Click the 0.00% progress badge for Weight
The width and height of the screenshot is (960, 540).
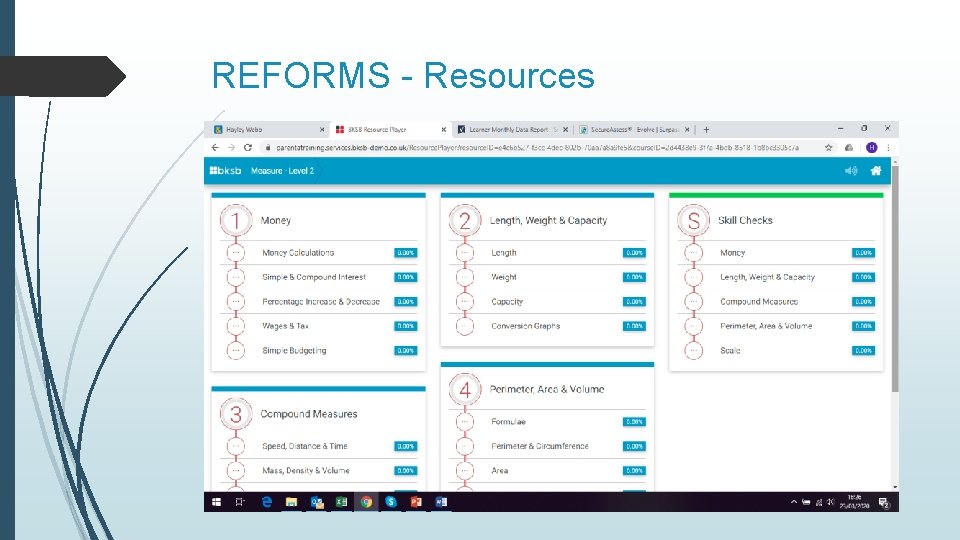tap(634, 277)
